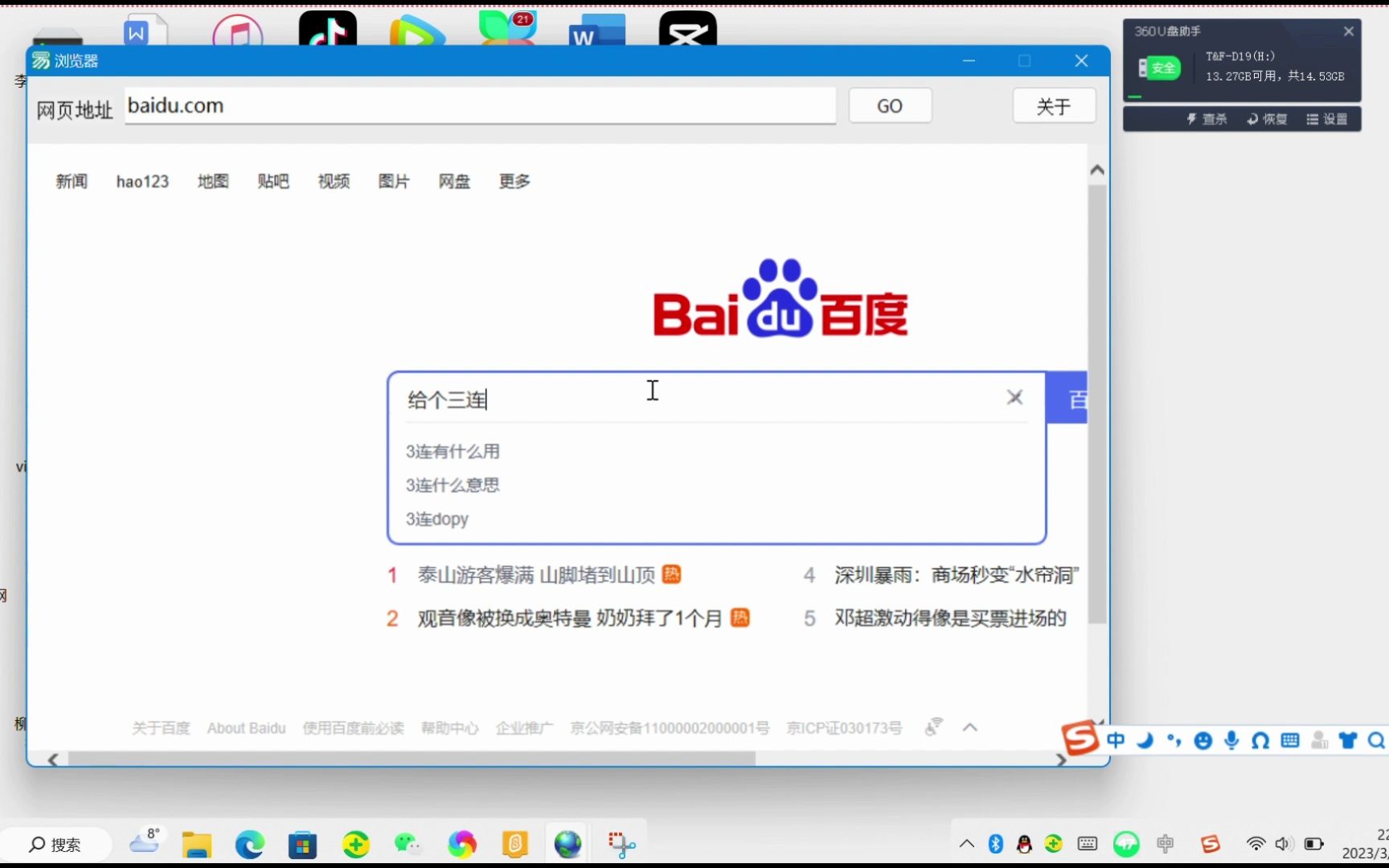The height and width of the screenshot is (868, 1389).
Task: Open hot topic 邓超激动得像是买票进场的
Action: (950, 618)
